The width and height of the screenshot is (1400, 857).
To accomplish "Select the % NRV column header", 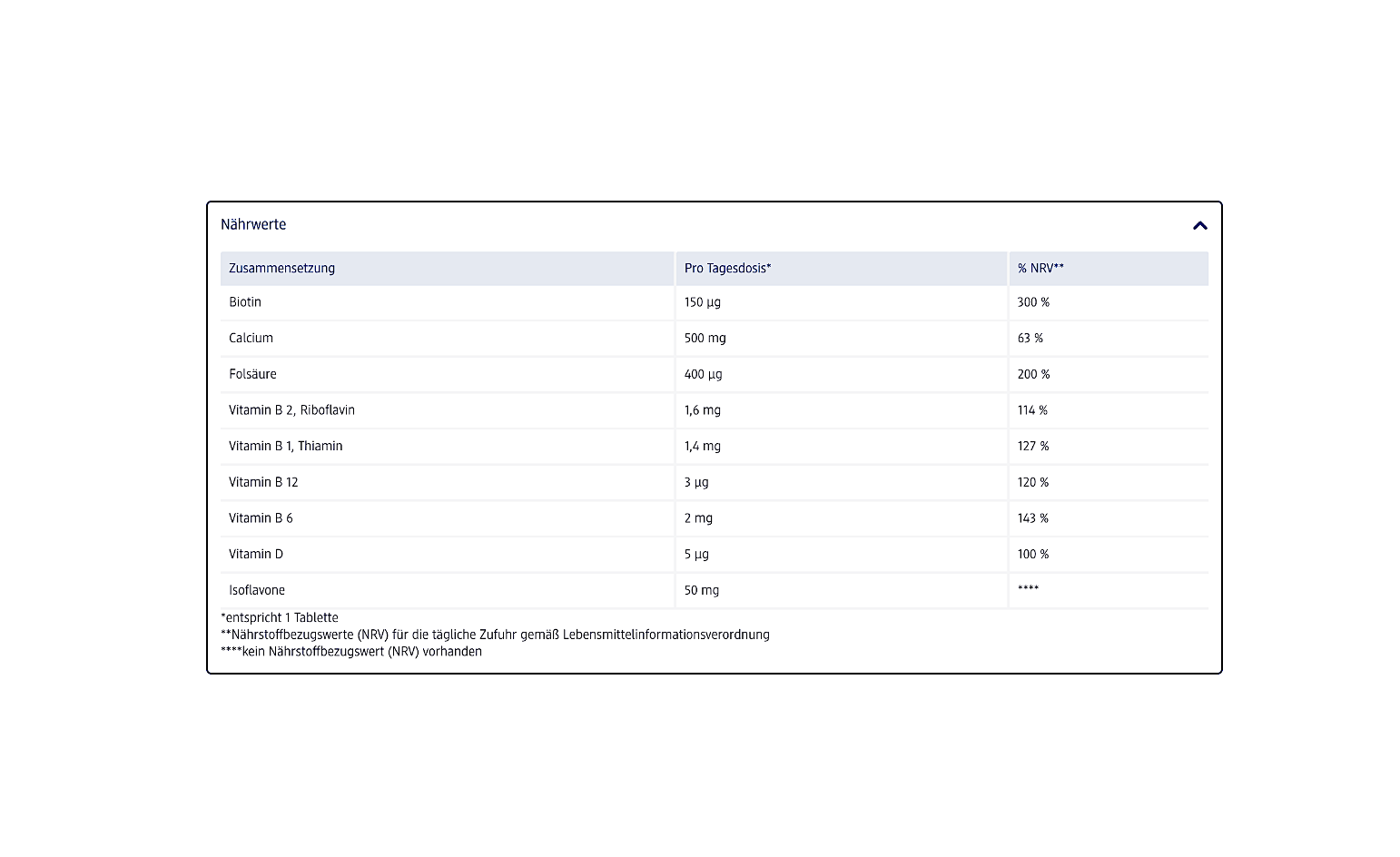I will pos(1040,269).
